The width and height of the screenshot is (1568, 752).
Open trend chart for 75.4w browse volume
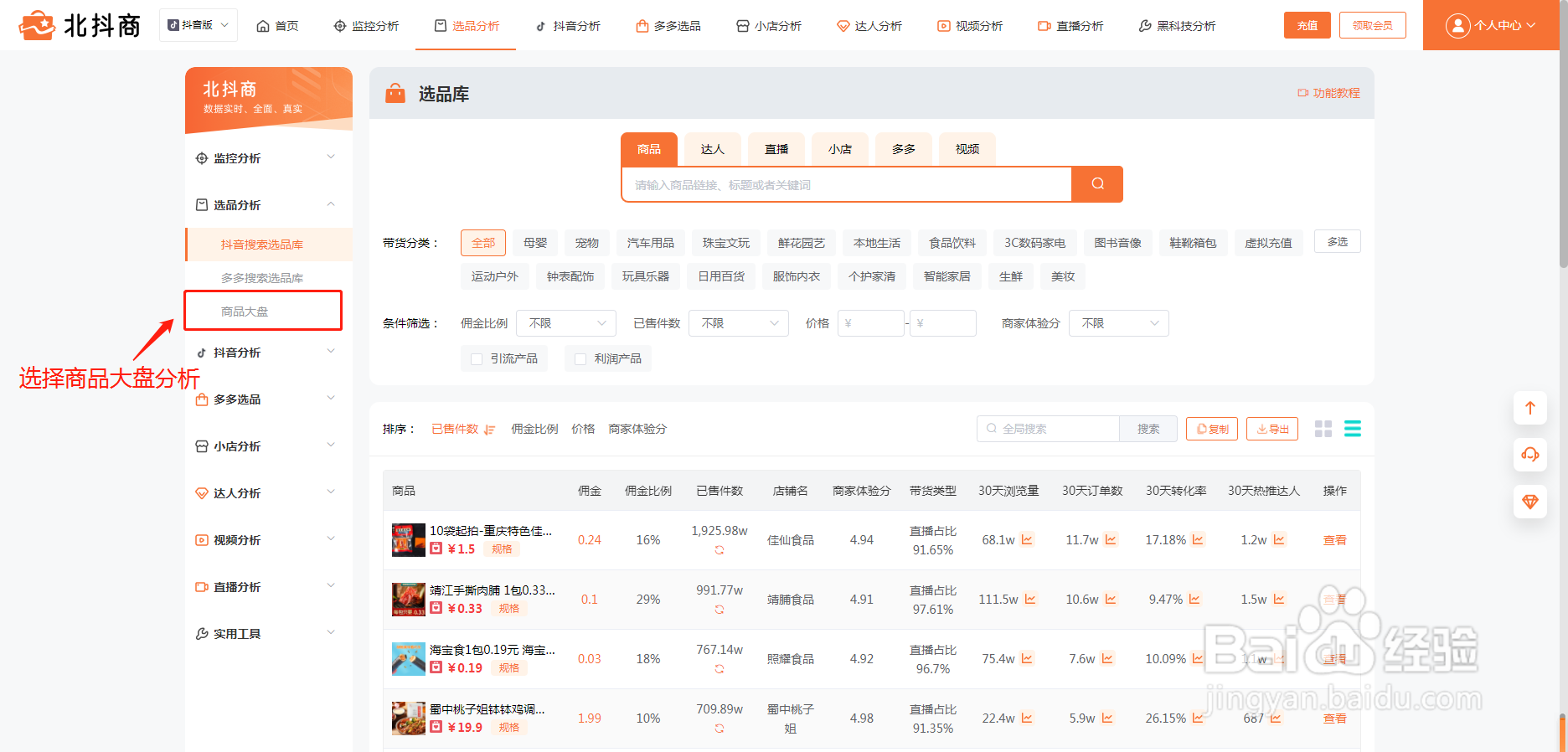point(1027,658)
